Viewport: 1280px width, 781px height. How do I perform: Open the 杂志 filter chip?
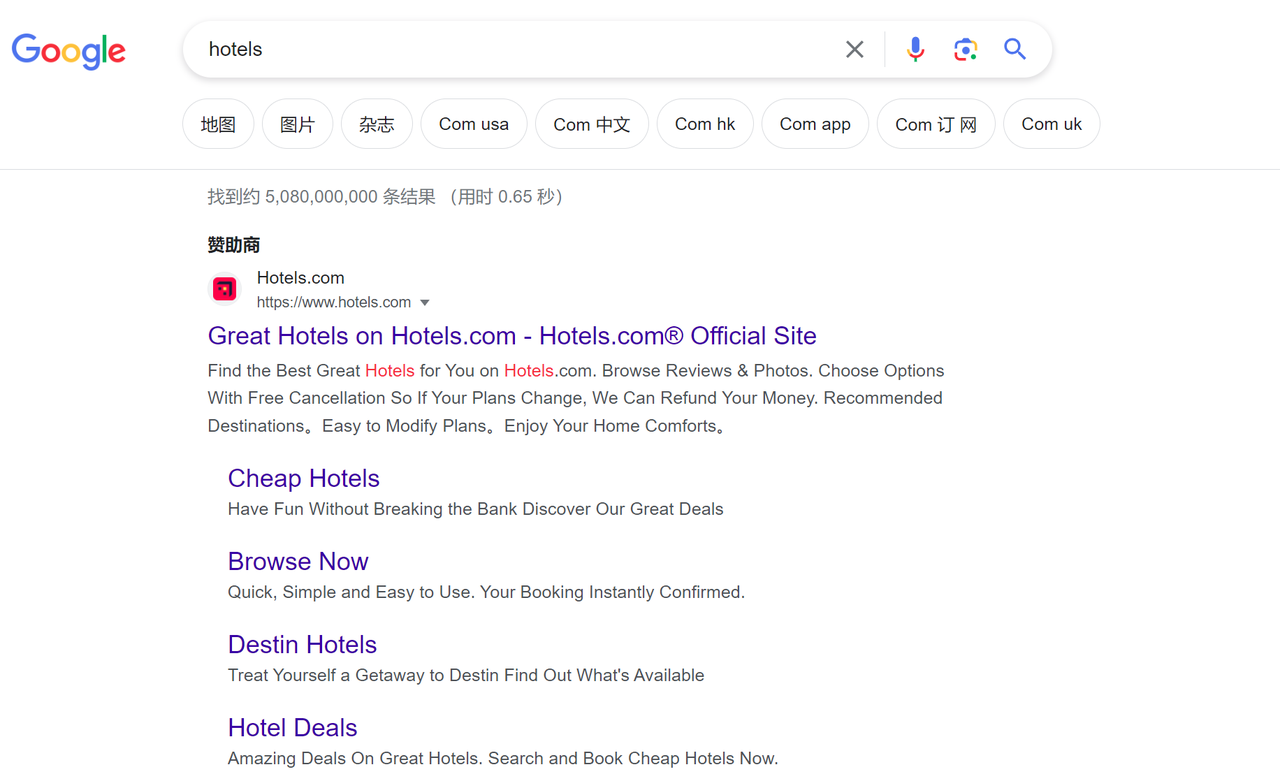coord(377,123)
